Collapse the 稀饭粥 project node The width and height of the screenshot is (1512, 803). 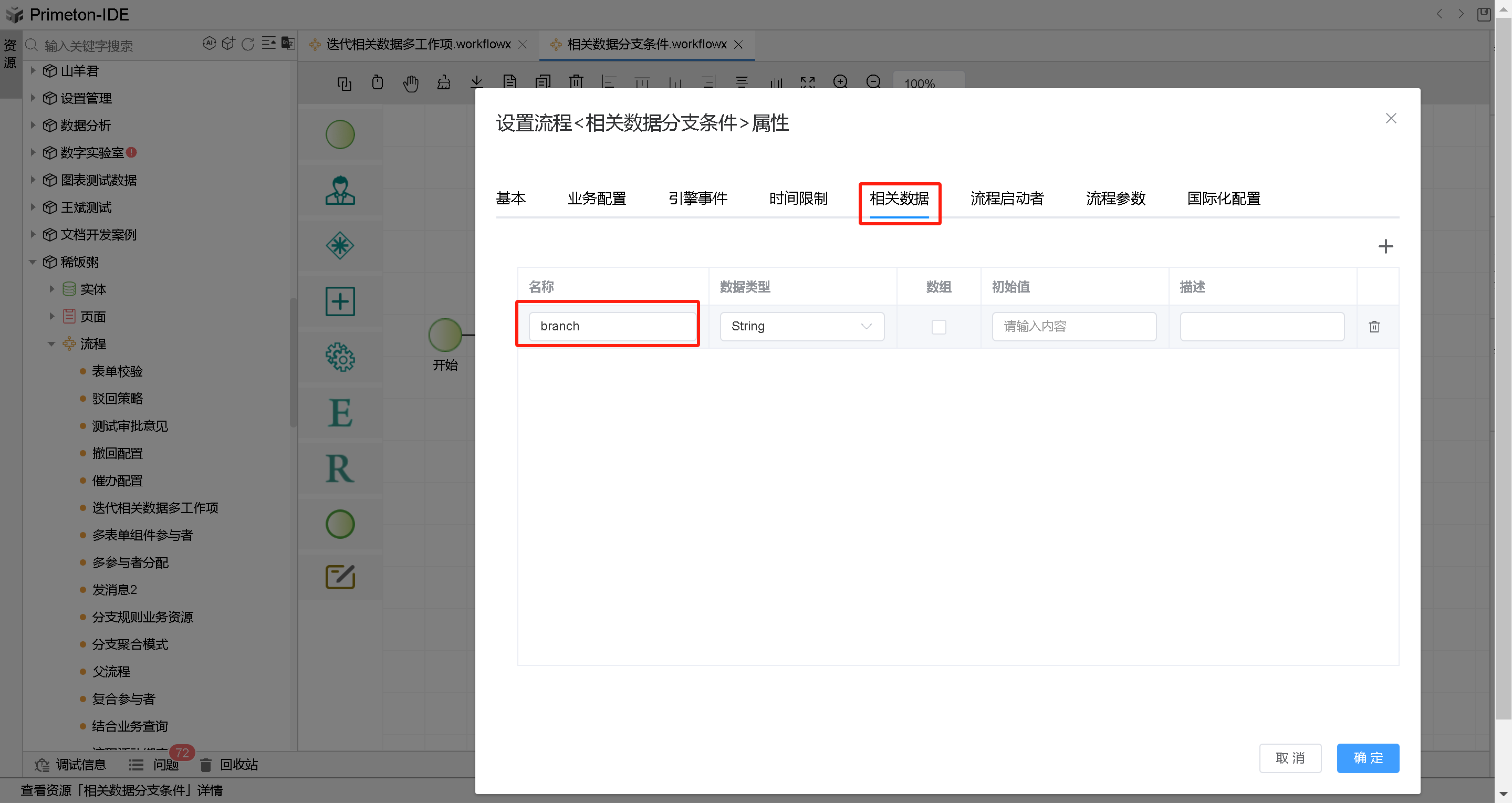(32, 262)
